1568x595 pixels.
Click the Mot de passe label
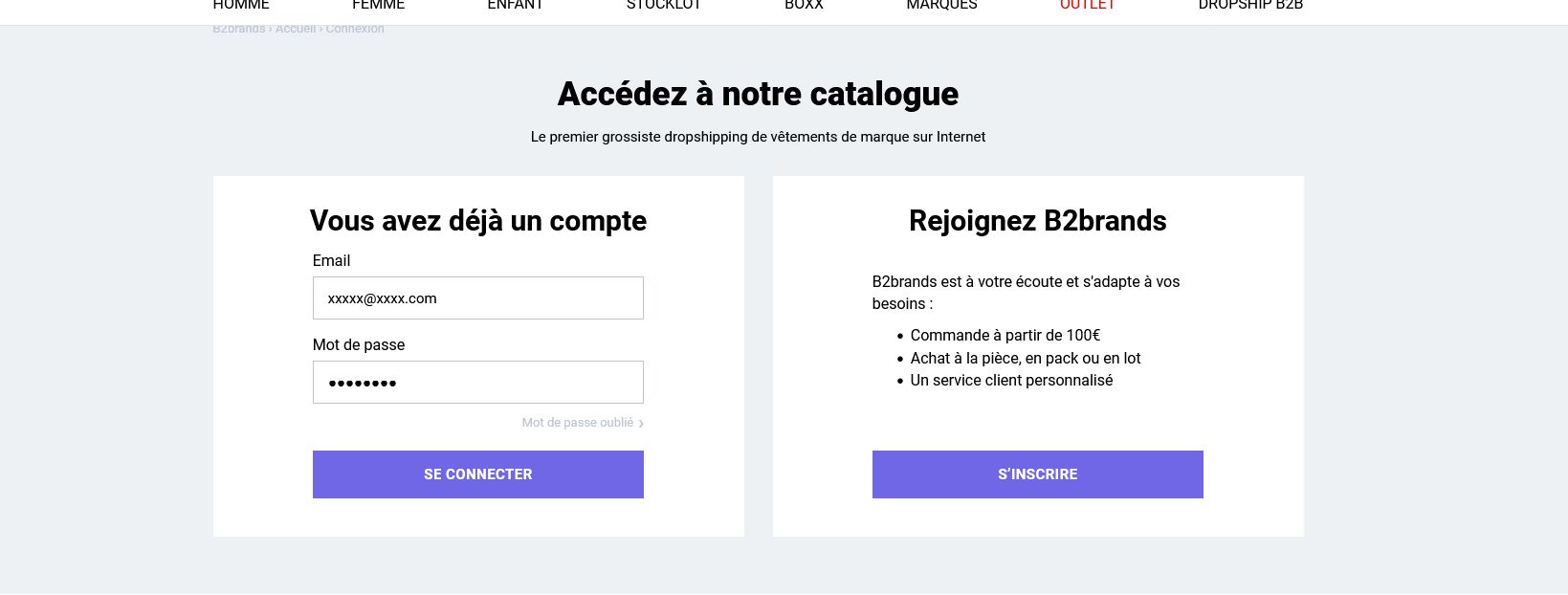click(x=358, y=345)
